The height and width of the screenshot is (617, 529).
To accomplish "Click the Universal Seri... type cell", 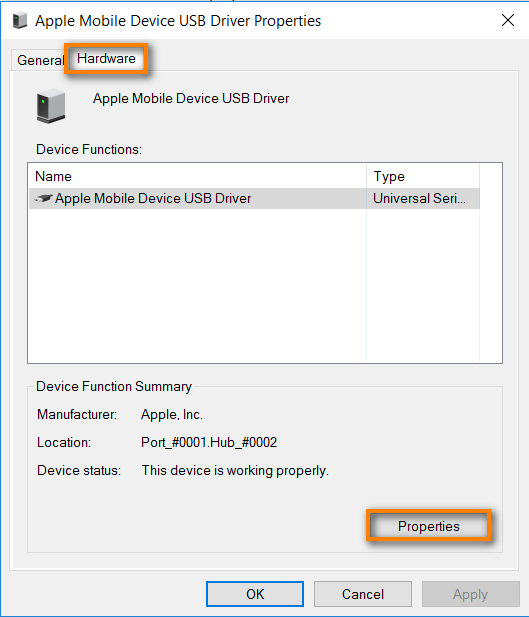I will click(420, 198).
